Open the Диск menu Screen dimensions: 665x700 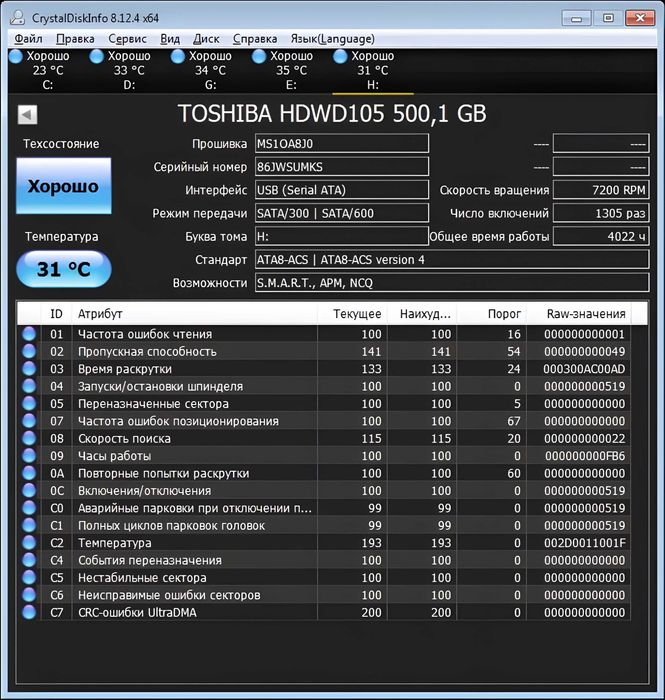click(x=206, y=39)
